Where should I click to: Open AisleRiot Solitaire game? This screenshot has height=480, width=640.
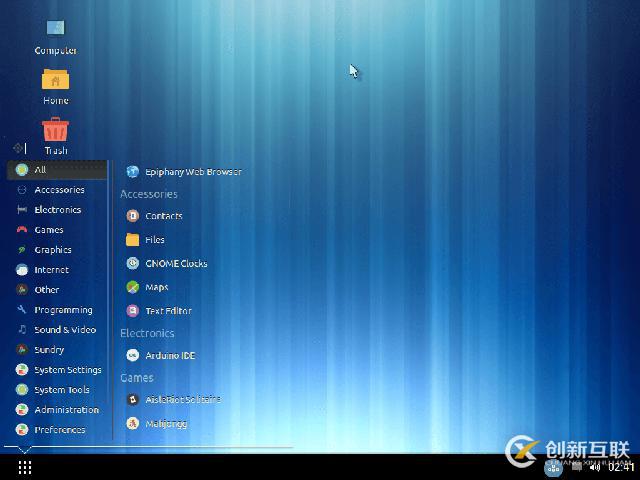pyautogui.click(x=181, y=399)
